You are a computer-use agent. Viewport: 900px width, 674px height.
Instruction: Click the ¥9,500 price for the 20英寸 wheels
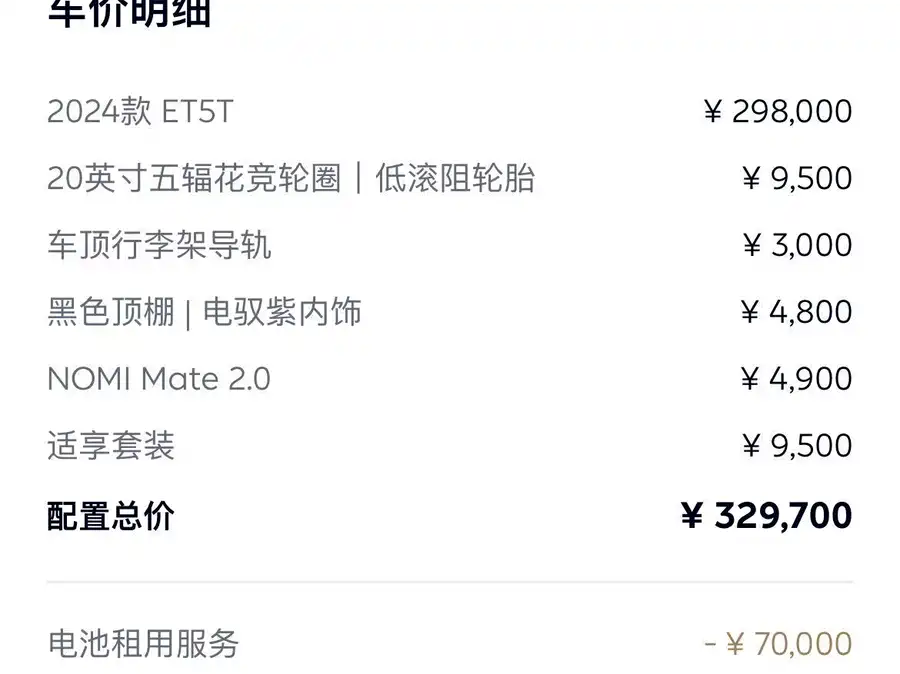click(796, 179)
